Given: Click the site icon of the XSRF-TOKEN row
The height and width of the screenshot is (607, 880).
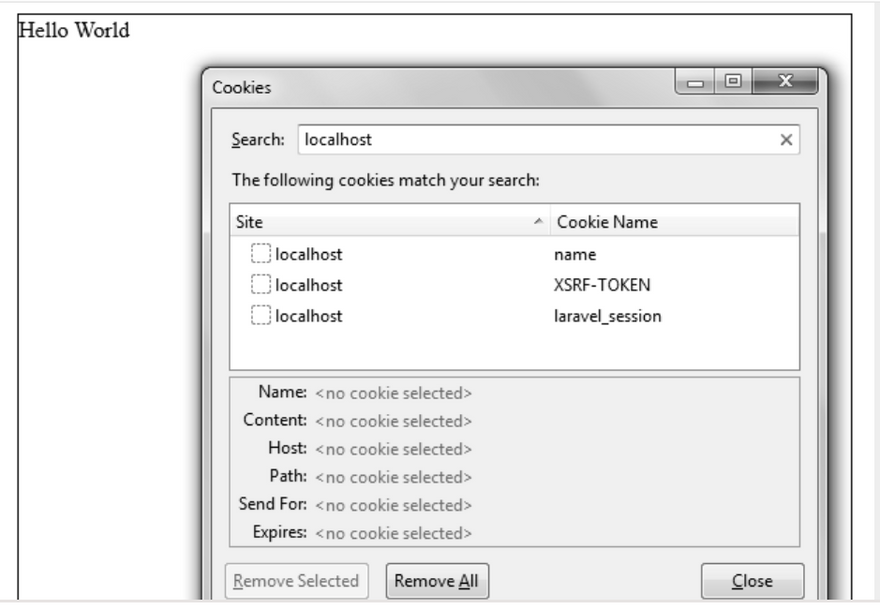Looking at the screenshot, I should click(261, 285).
